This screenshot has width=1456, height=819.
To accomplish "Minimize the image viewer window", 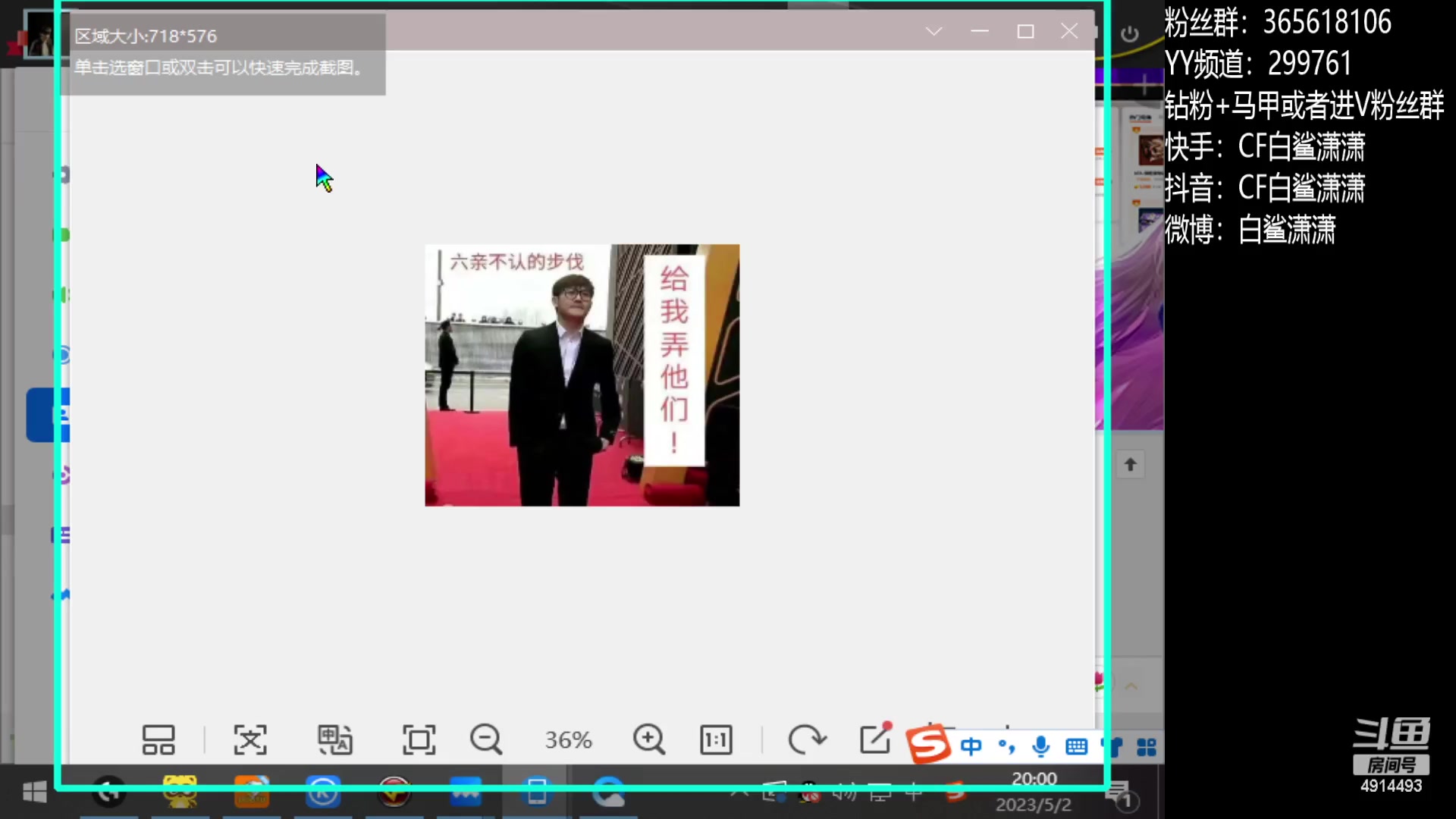I will 980,32.
